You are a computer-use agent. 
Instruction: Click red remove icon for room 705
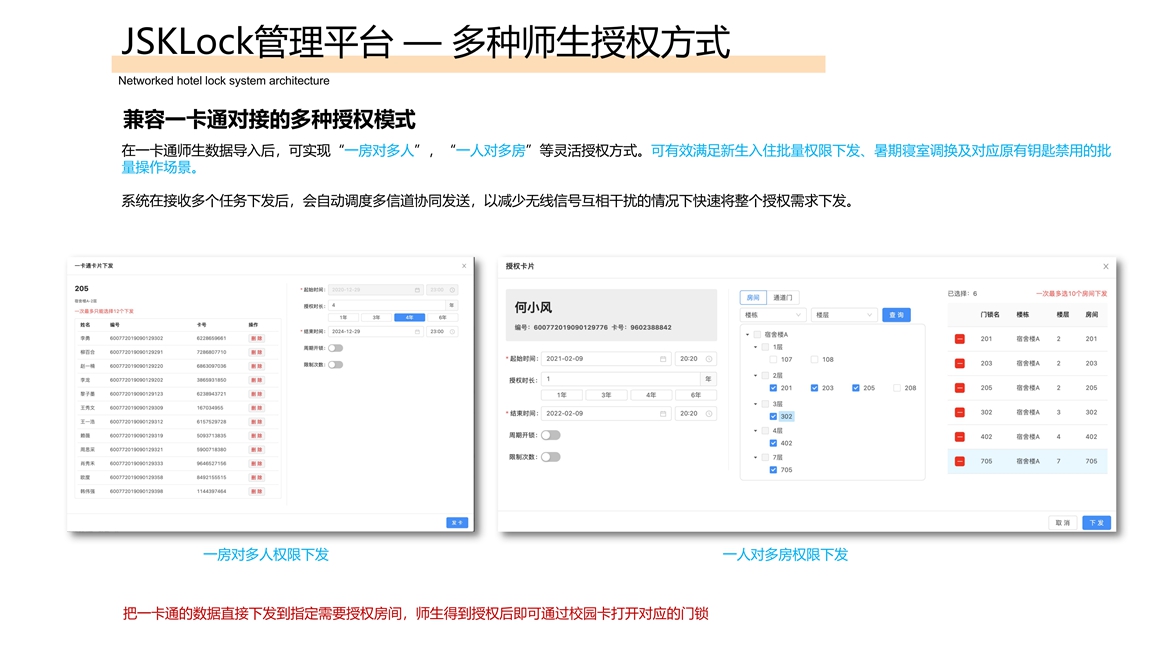[959, 461]
